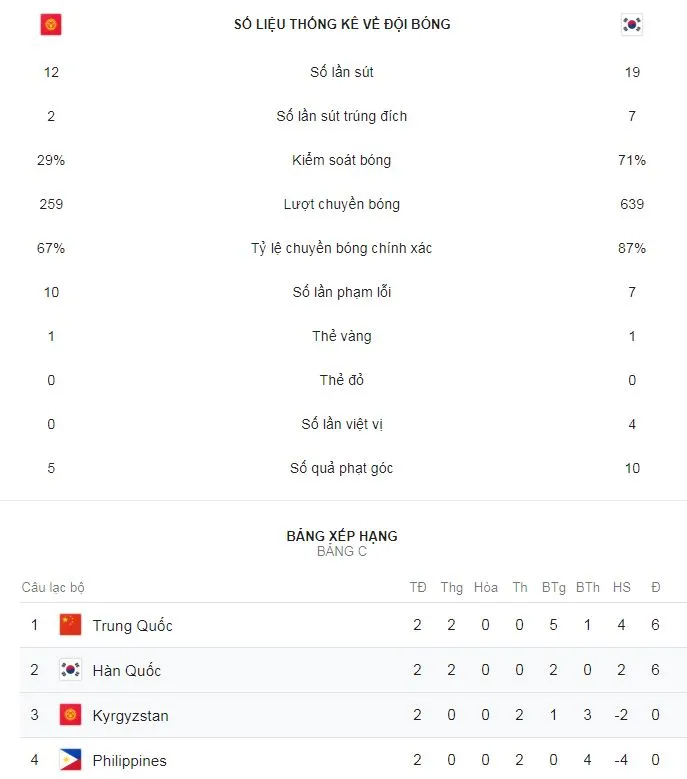Click the Kiểm soát bóng stat label
The height and width of the screenshot is (779, 687).
(x=342, y=160)
